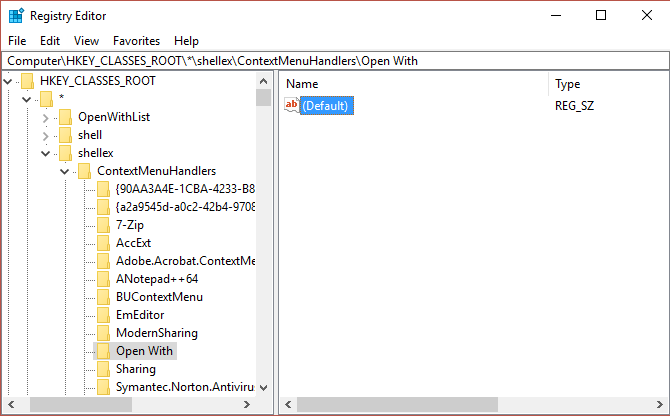This screenshot has width=670, height=416.
Task: Click the ModernSharing folder icon
Action: coord(103,333)
